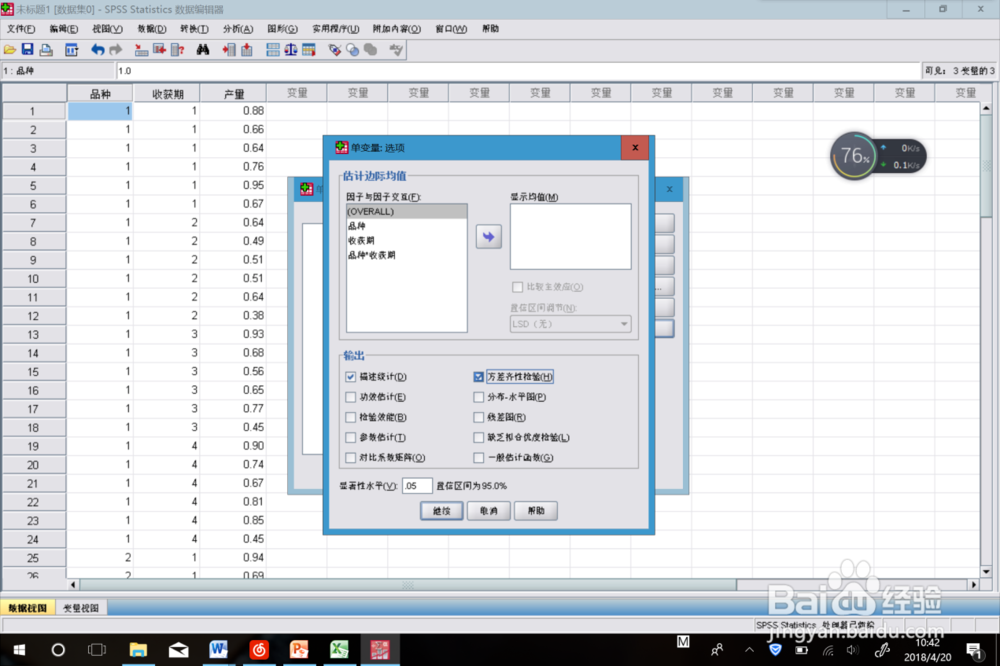
Task: Click the Open data file toolbar icon
Action: pos(10,50)
